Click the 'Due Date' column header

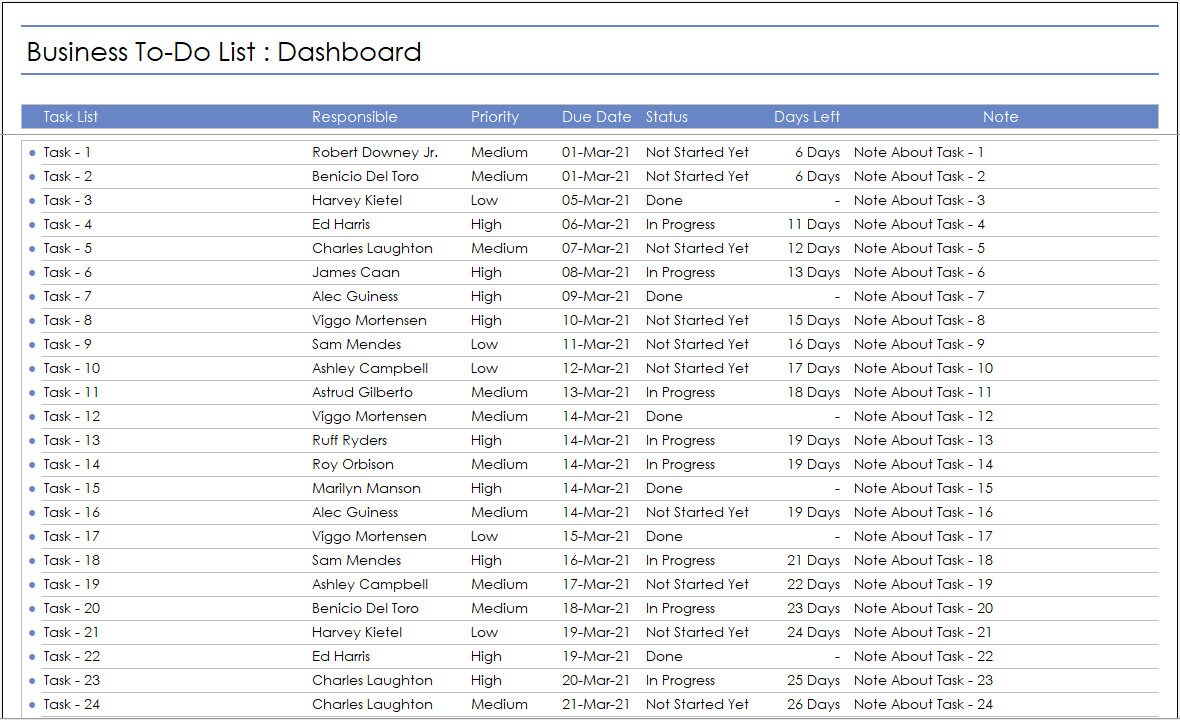click(x=596, y=117)
